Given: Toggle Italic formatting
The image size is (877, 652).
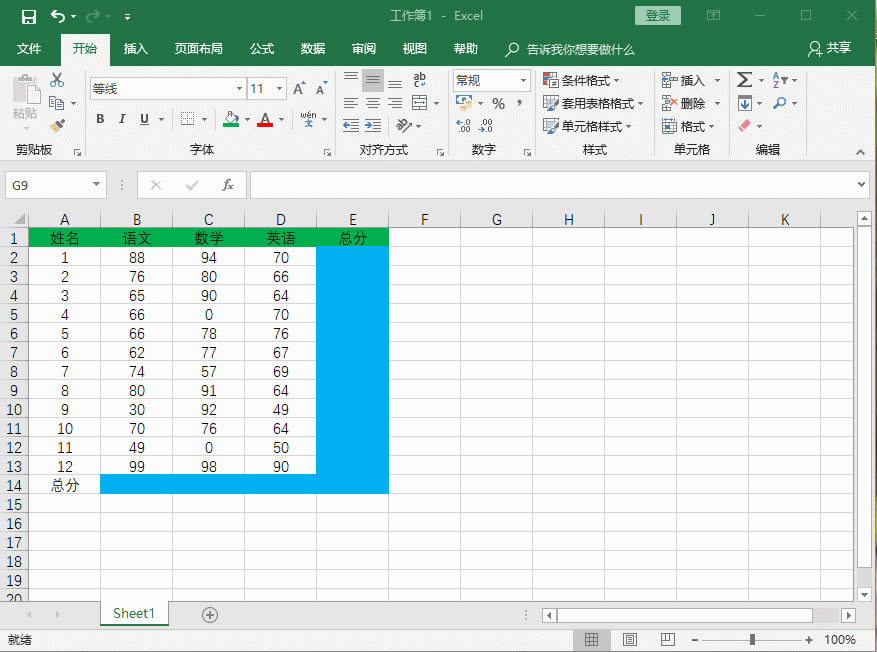Looking at the screenshot, I should point(122,119).
